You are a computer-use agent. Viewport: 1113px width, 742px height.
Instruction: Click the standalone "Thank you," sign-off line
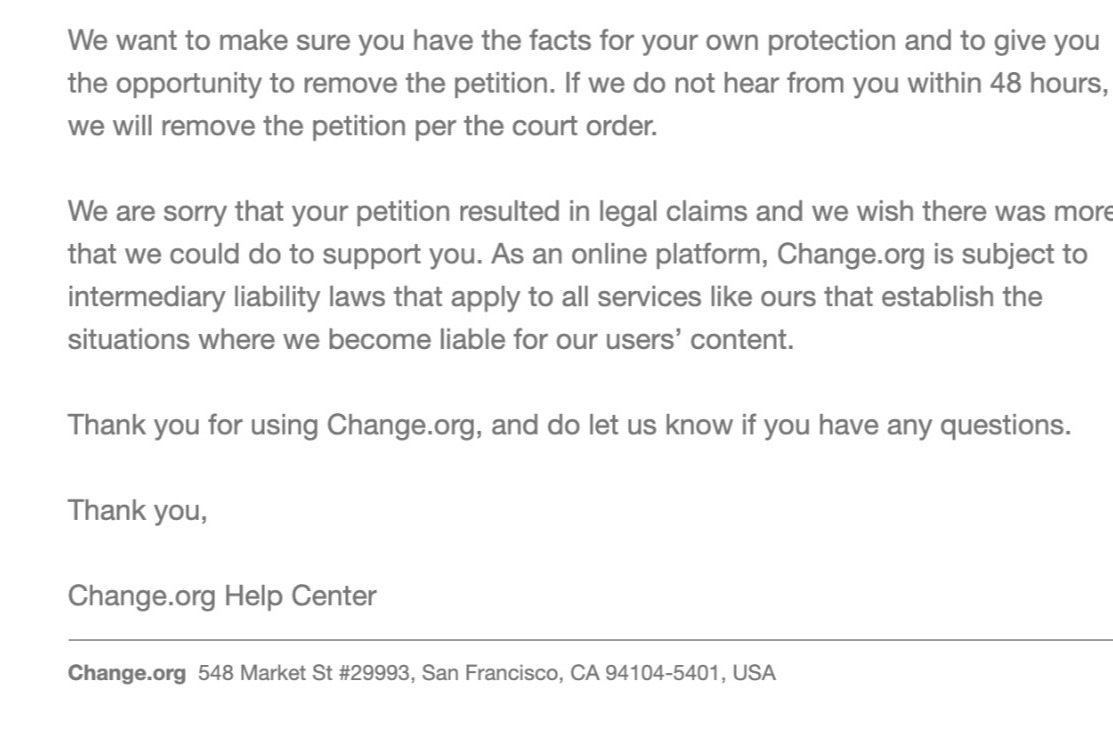pos(138,511)
